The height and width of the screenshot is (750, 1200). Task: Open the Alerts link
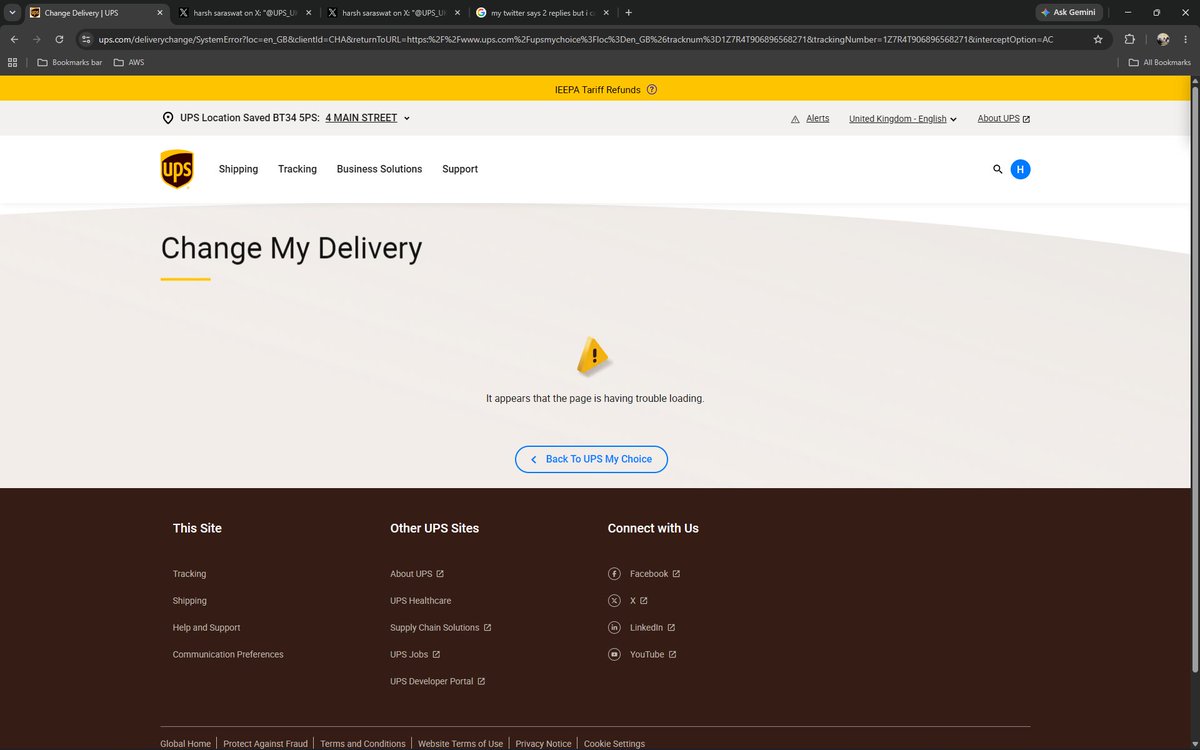click(x=817, y=118)
